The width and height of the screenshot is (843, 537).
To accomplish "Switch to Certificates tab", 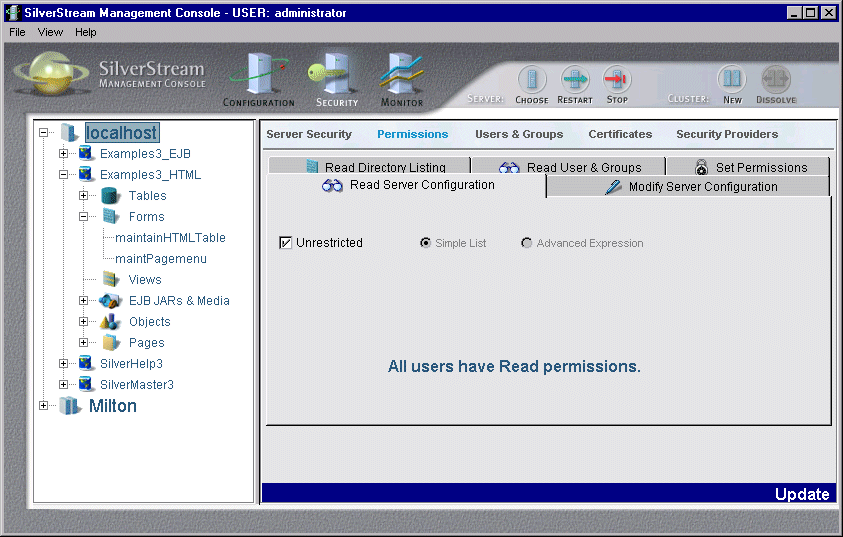I will 620,134.
